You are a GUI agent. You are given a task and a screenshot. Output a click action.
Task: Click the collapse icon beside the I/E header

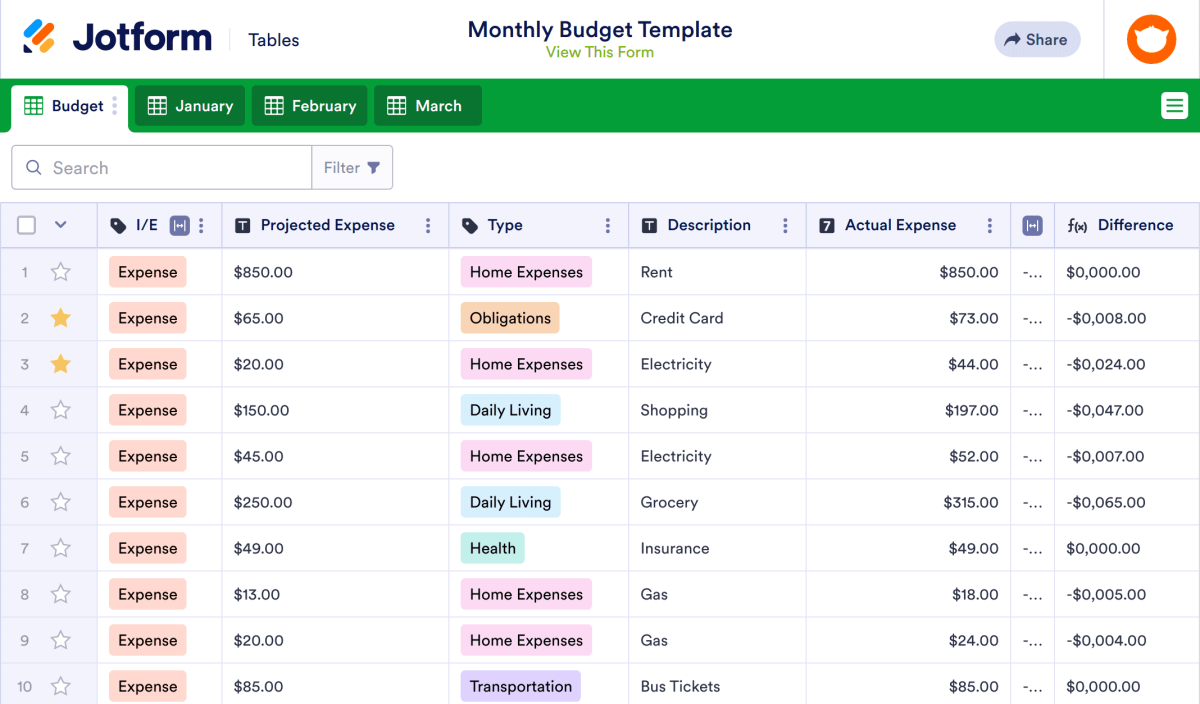[180, 225]
